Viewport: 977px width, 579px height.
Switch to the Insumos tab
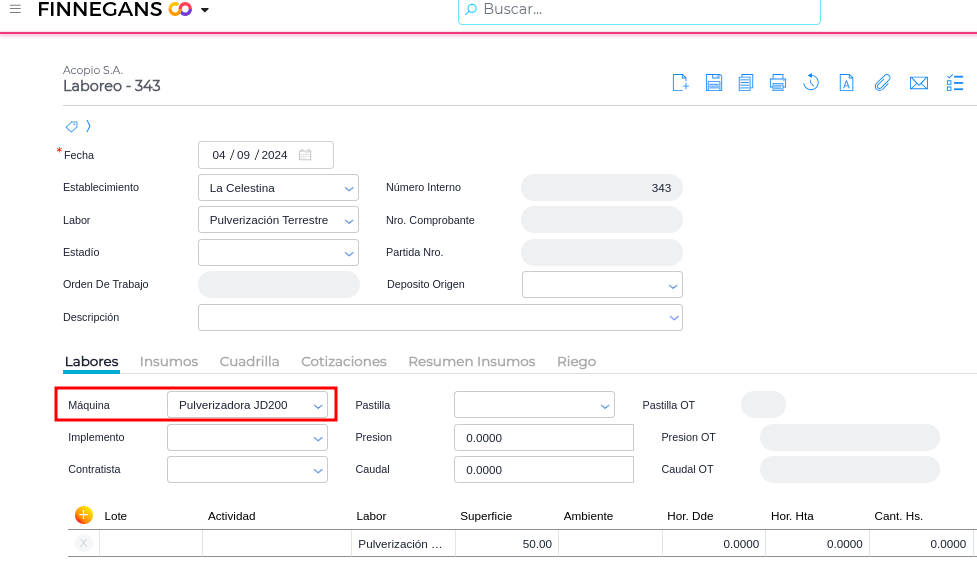(x=169, y=361)
